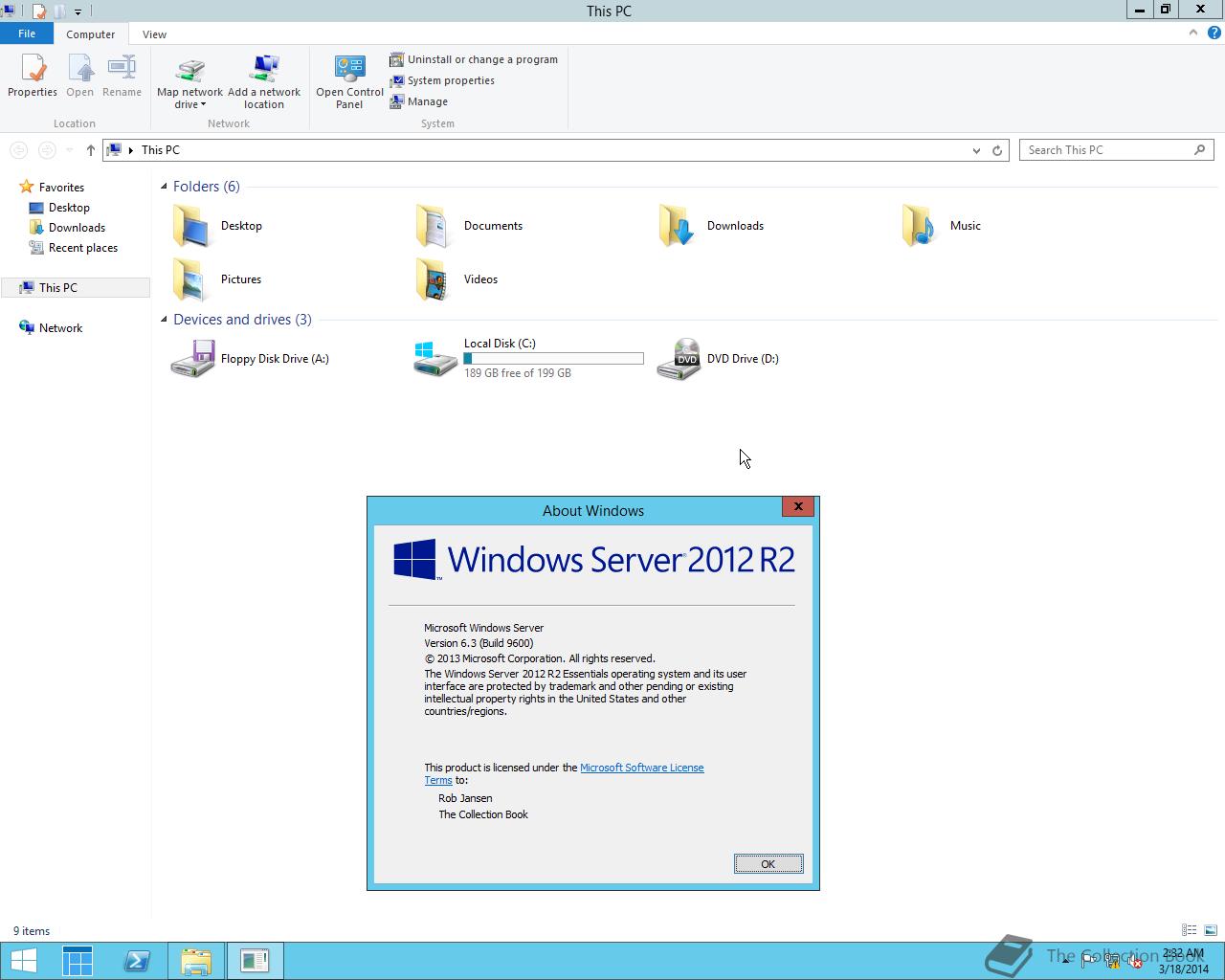Click Map network drive icon
The image size is (1225, 980).
[x=189, y=71]
